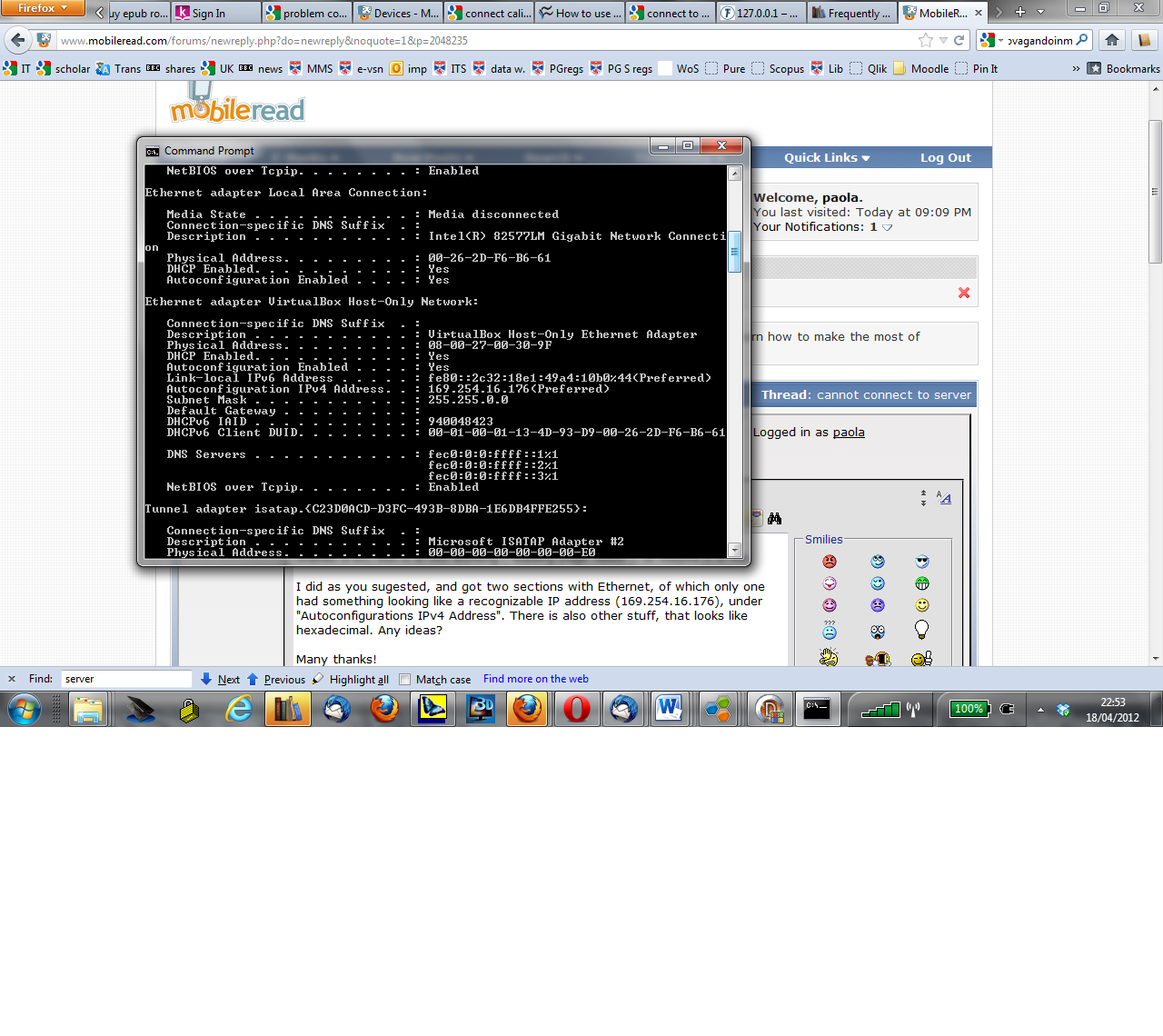Switch to the 'How to use ...' tab
The width and height of the screenshot is (1163, 1036).
(x=580, y=13)
